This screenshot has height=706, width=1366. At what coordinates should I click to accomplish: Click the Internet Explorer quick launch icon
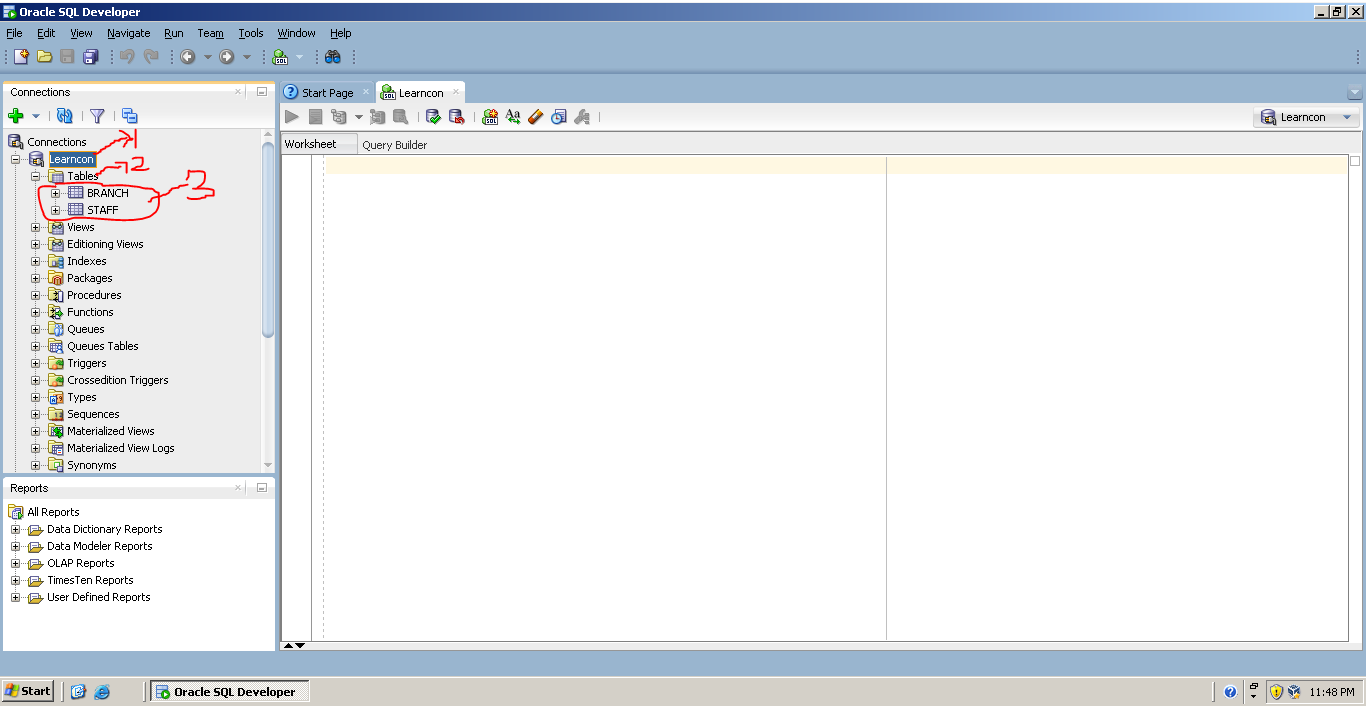101,691
